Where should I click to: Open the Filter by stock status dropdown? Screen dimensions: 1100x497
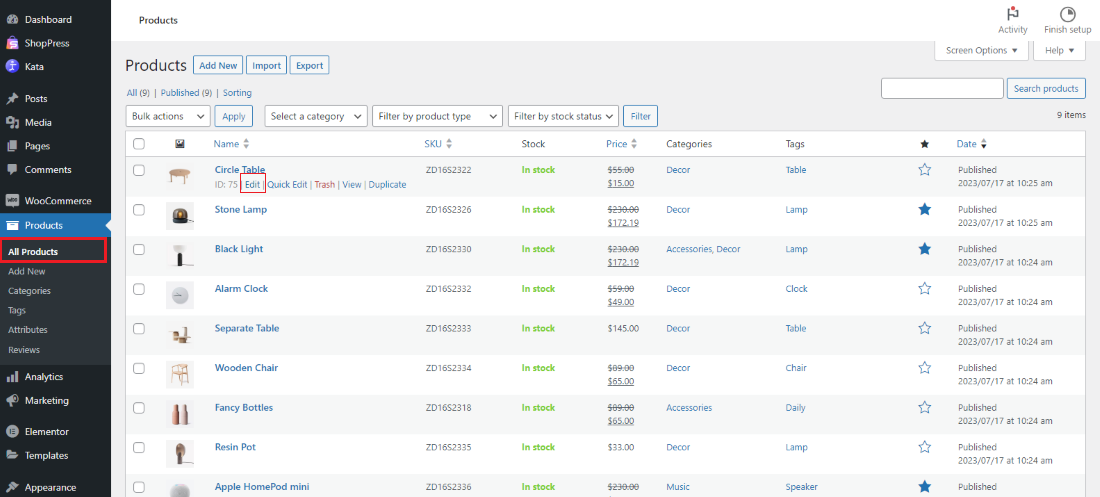[563, 117]
